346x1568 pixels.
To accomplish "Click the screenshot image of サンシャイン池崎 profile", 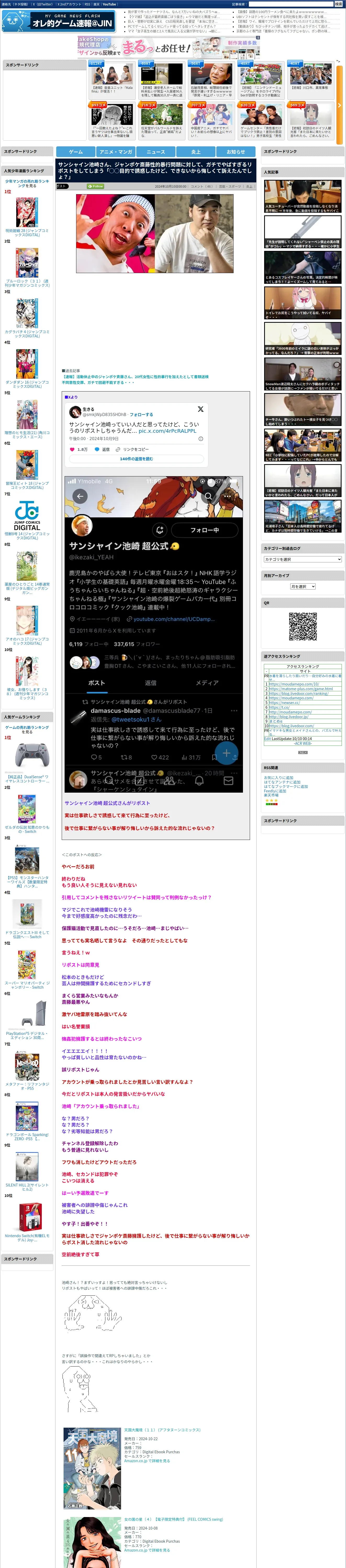I will (154, 634).
